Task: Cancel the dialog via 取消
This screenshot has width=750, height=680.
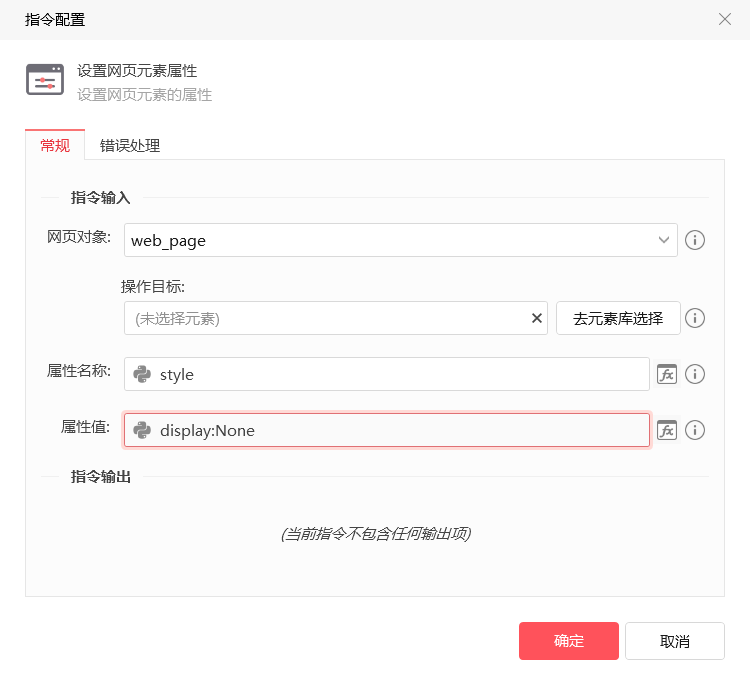Action: pos(675,641)
